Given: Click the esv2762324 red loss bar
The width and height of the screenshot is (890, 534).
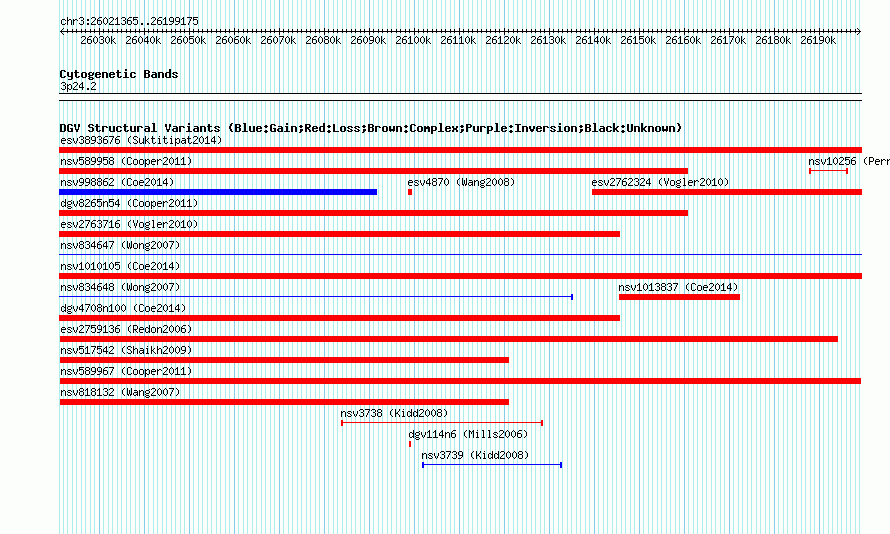Looking at the screenshot, I should tap(727, 192).
